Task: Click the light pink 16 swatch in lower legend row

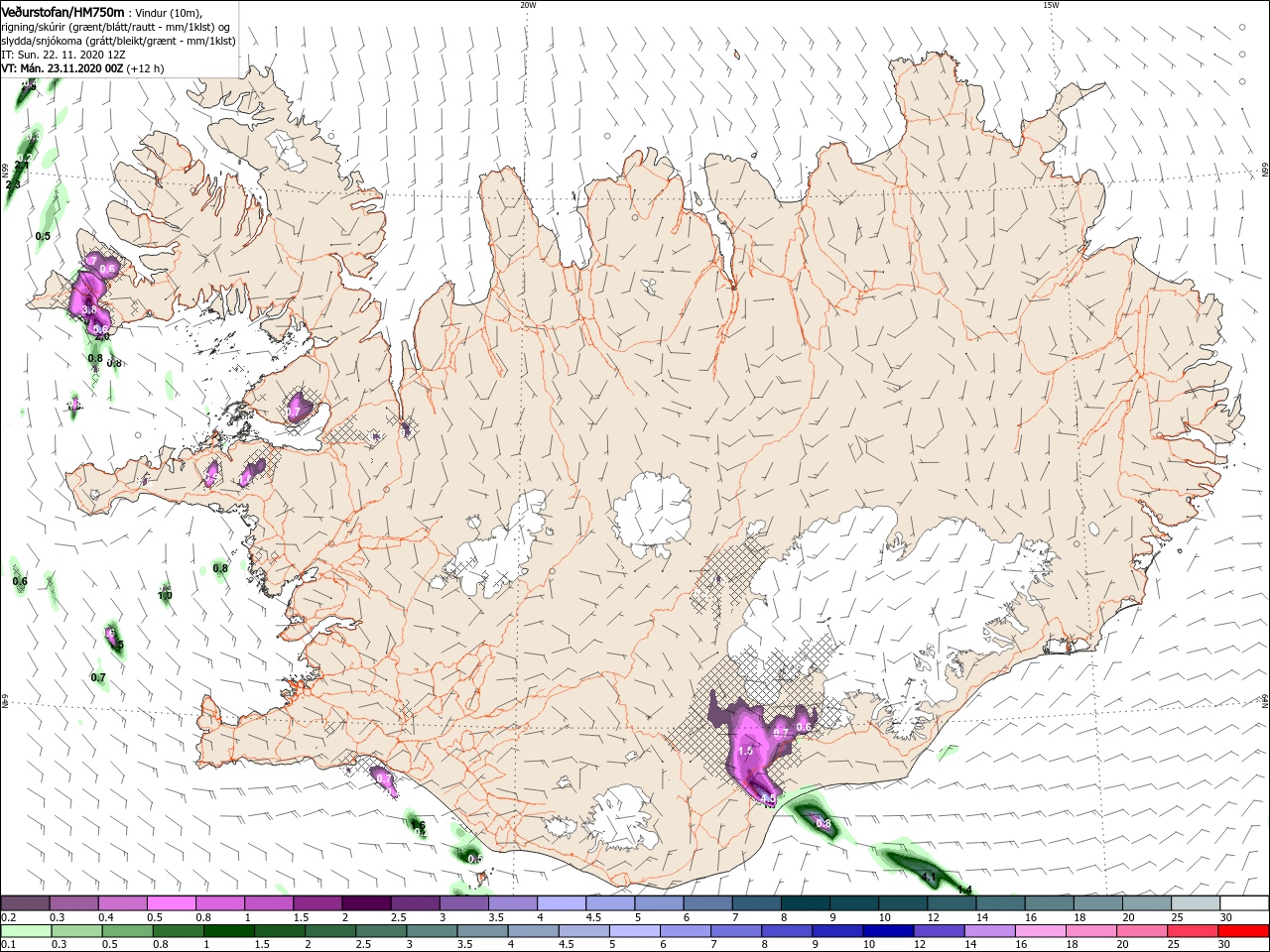Action: 1041,931
